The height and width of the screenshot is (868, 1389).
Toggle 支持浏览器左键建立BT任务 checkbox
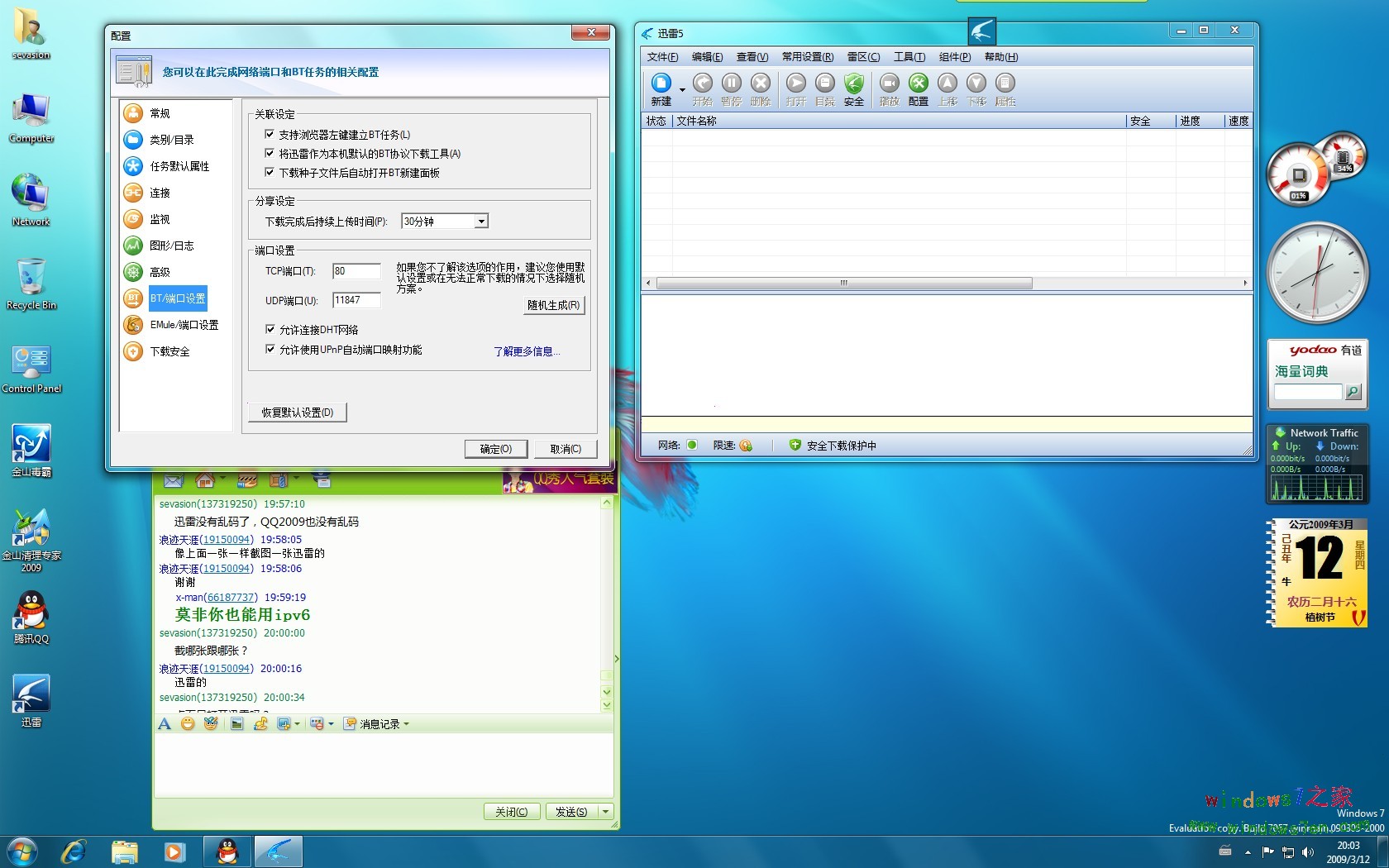click(x=270, y=134)
